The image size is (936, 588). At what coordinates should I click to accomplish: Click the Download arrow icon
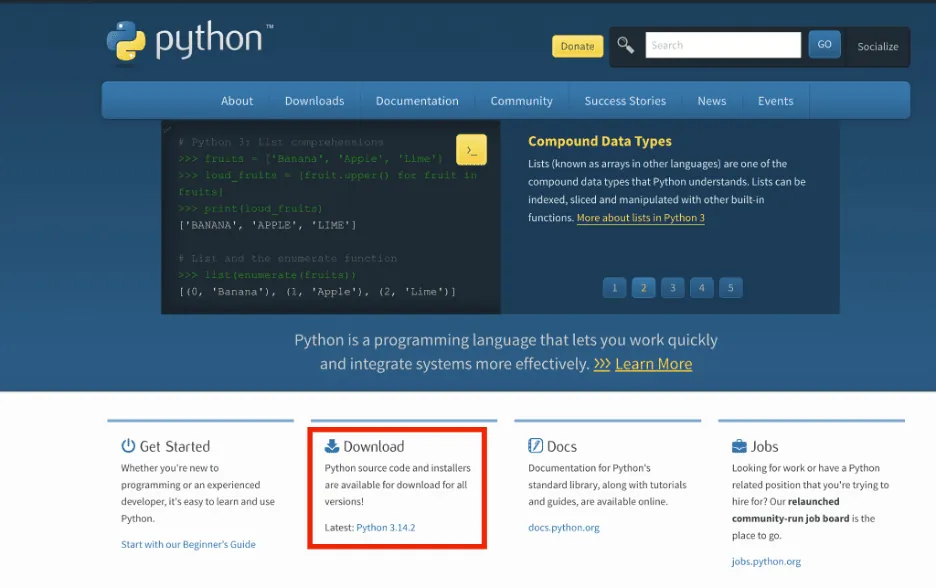[332, 446]
